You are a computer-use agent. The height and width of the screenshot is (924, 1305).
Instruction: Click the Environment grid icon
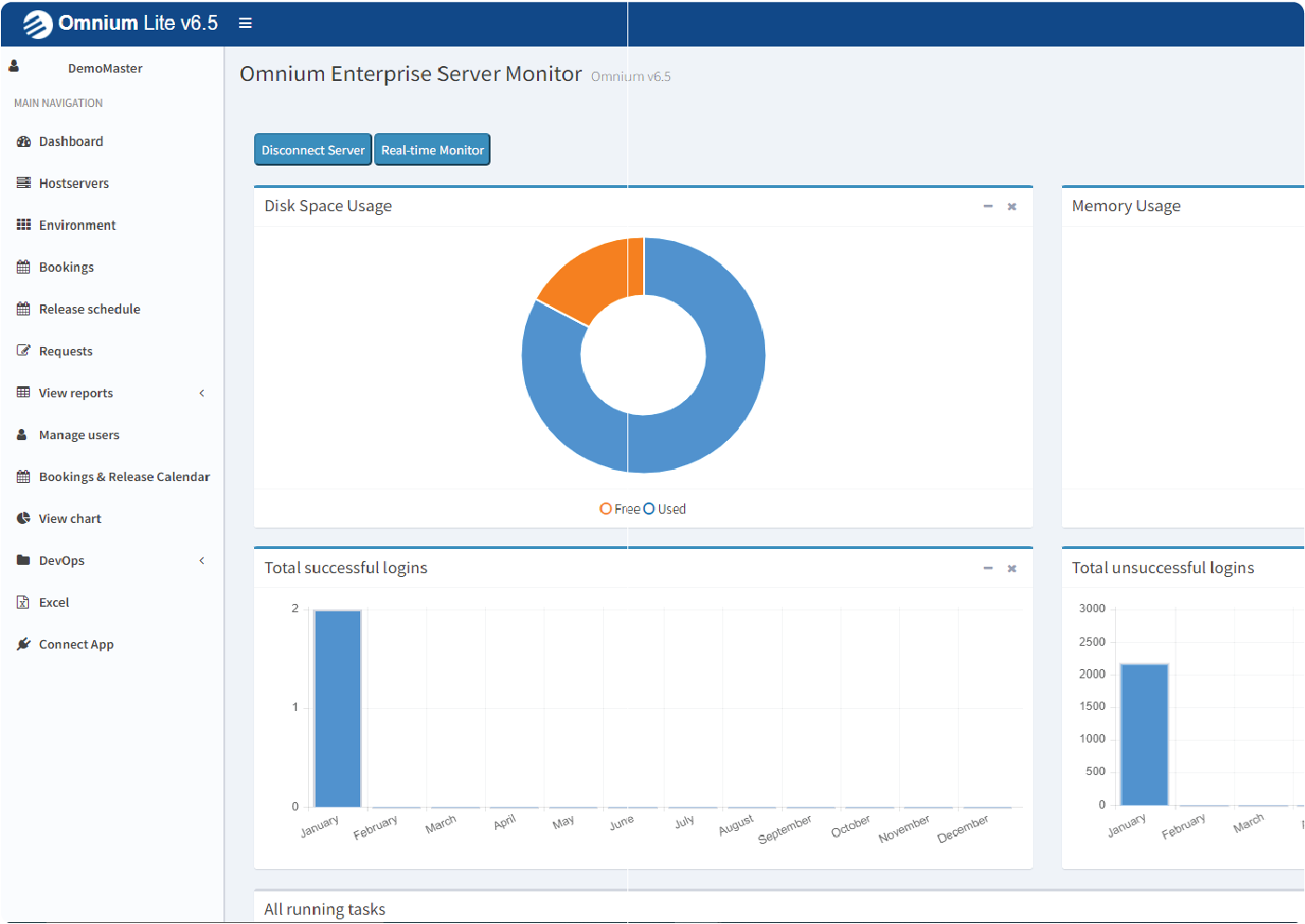point(24,225)
